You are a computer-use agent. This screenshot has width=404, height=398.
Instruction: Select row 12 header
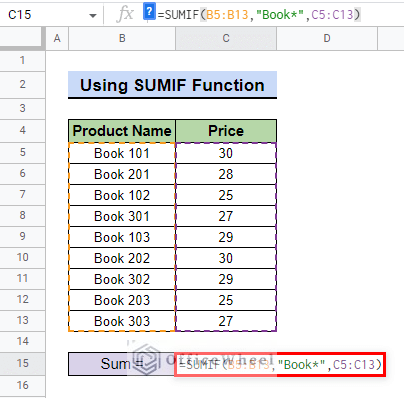(x=22, y=300)
